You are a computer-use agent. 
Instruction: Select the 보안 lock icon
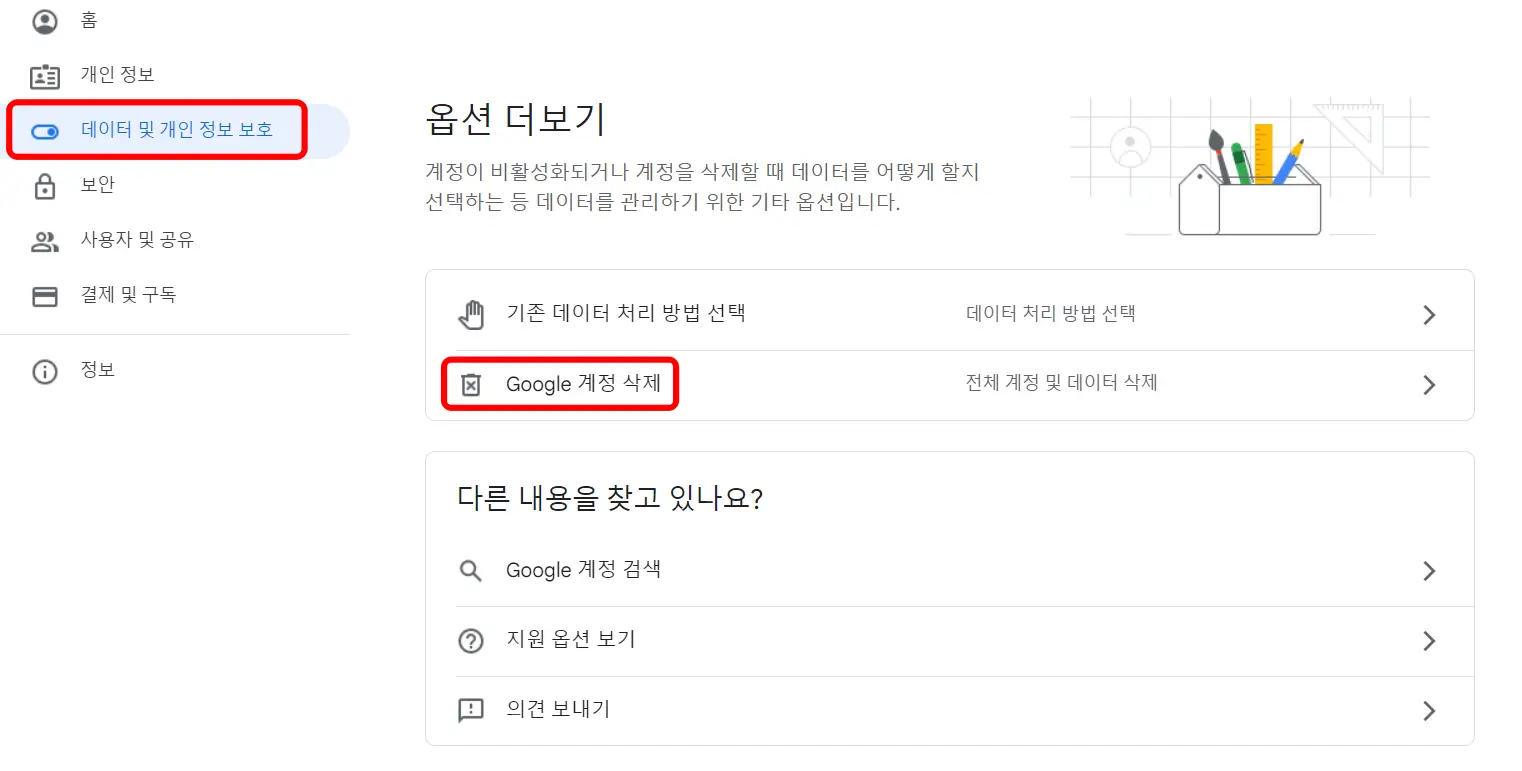click(x=45, y=185)
